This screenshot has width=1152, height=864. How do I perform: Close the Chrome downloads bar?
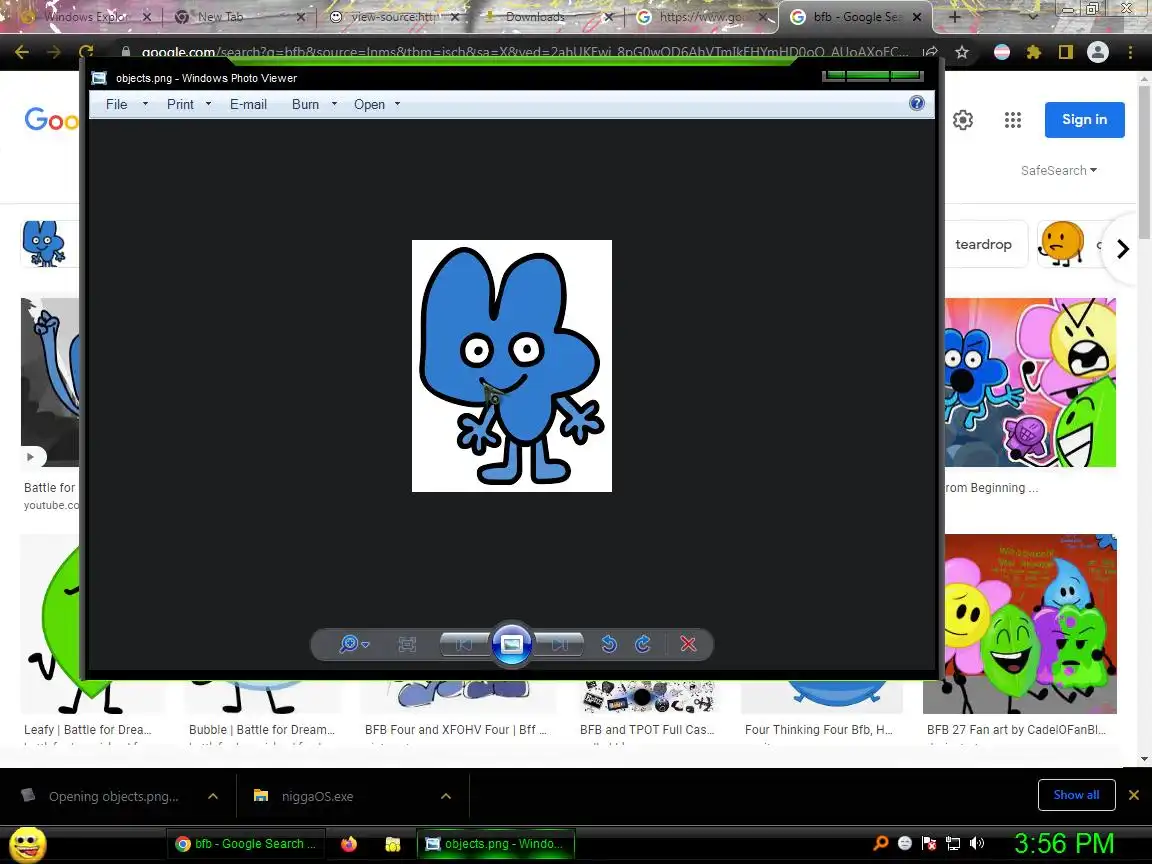(1134, 795)
